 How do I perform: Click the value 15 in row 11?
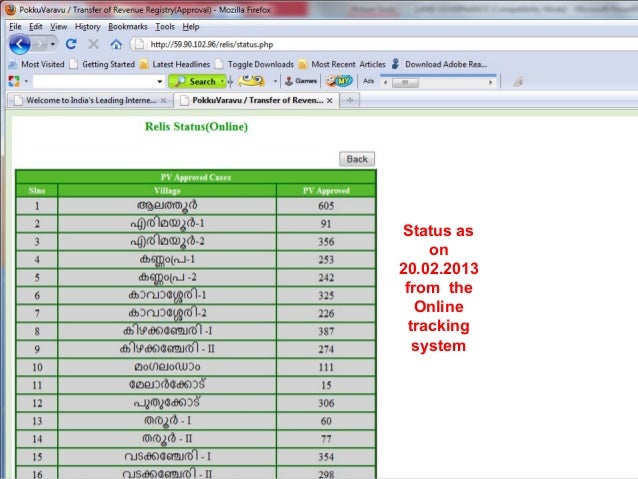point(326,385)
